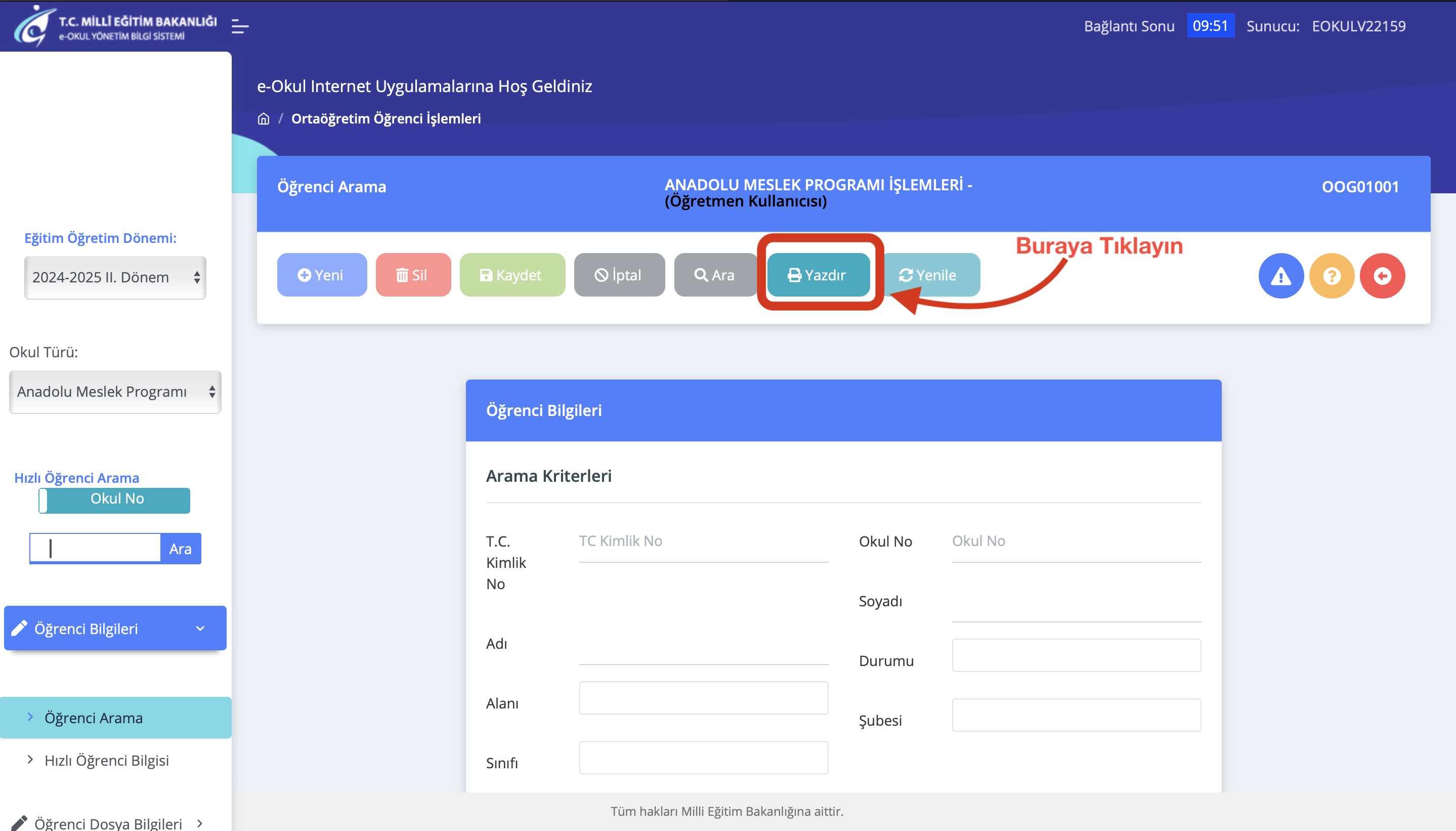
Task: Click the blue warning triangle icon
Action: click(1280, 276)
